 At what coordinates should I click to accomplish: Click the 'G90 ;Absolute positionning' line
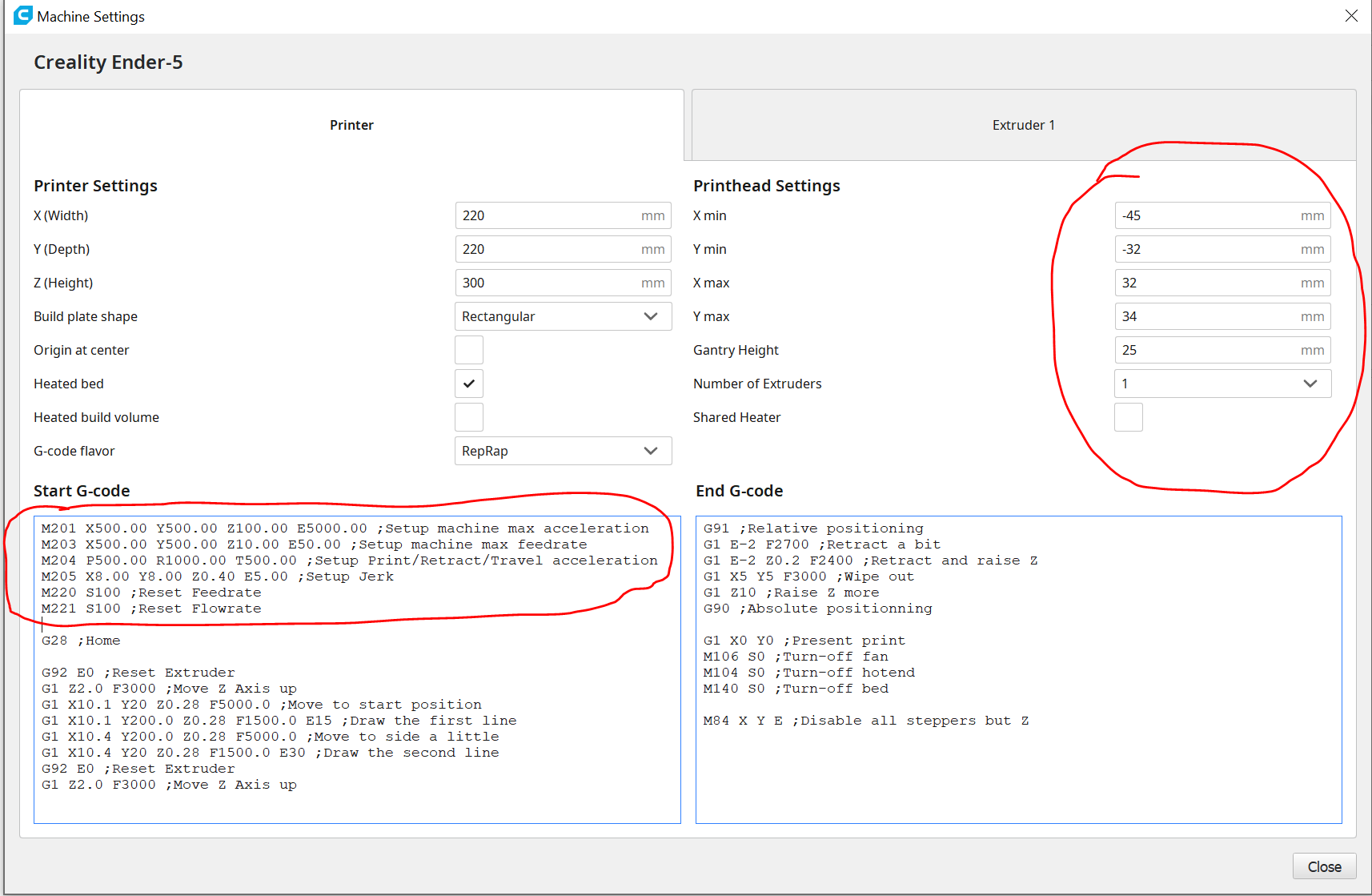818,609
